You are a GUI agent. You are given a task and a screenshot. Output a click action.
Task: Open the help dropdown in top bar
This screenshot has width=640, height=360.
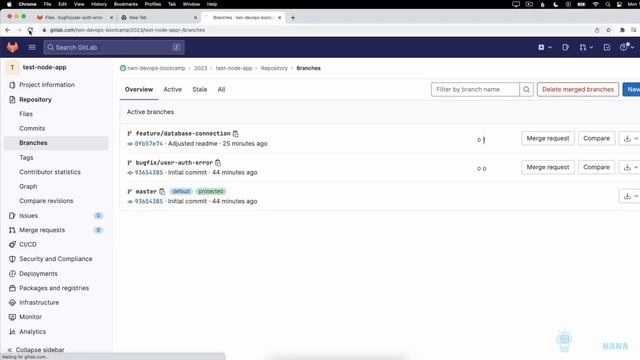point(627,47)
